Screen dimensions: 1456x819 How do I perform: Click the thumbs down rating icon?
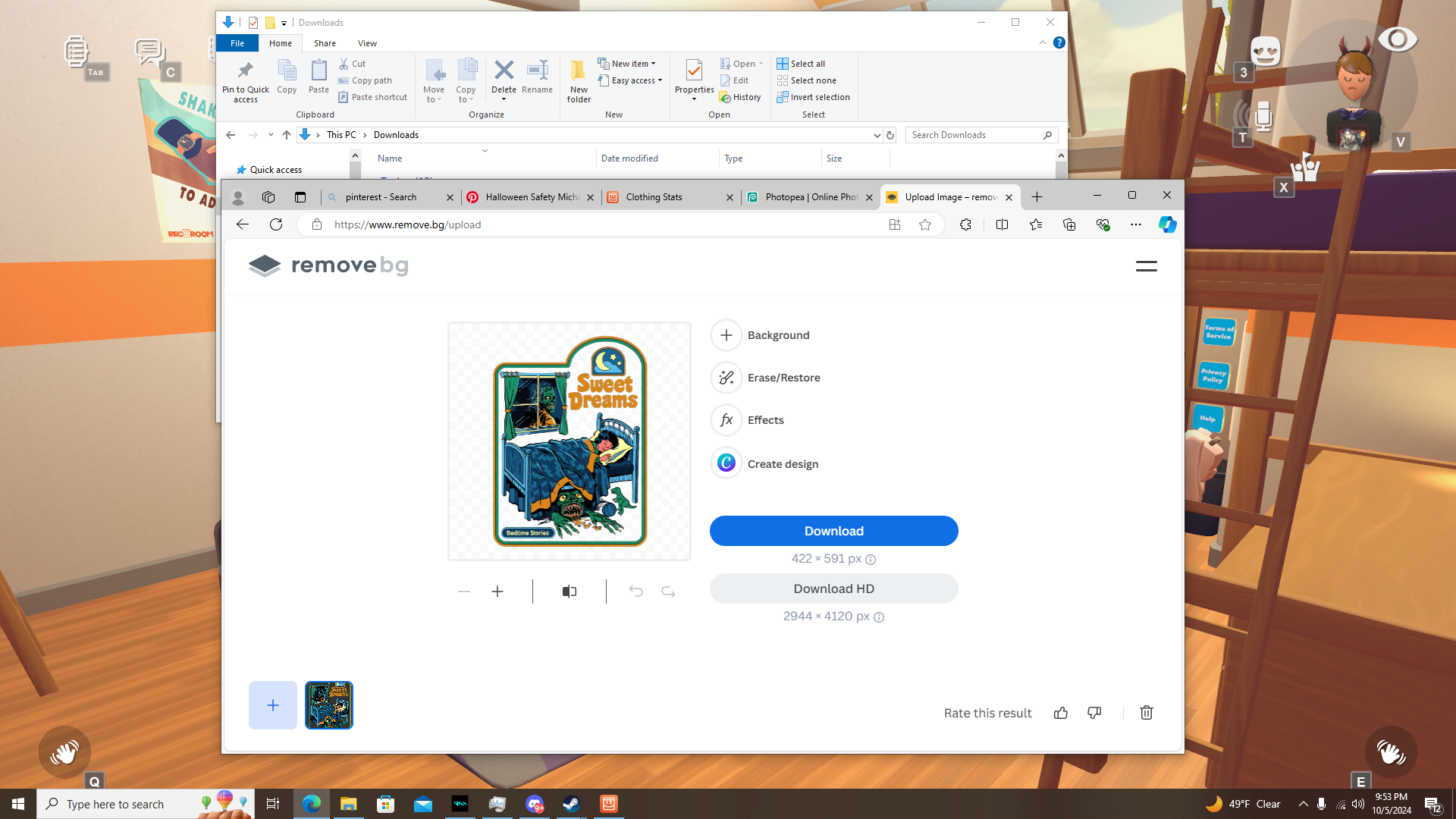[x=1094, y=713]
